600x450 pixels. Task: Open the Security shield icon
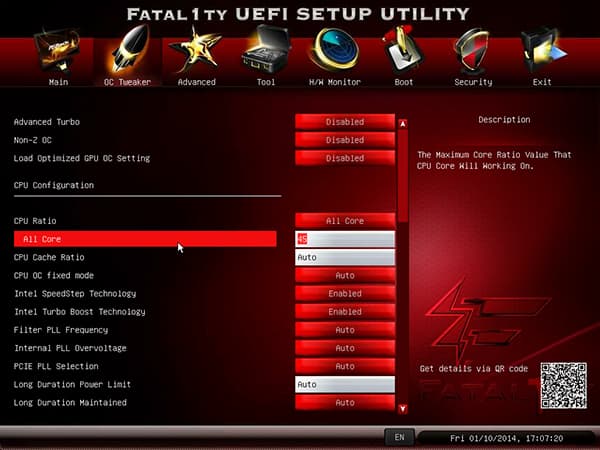point(472,51)
